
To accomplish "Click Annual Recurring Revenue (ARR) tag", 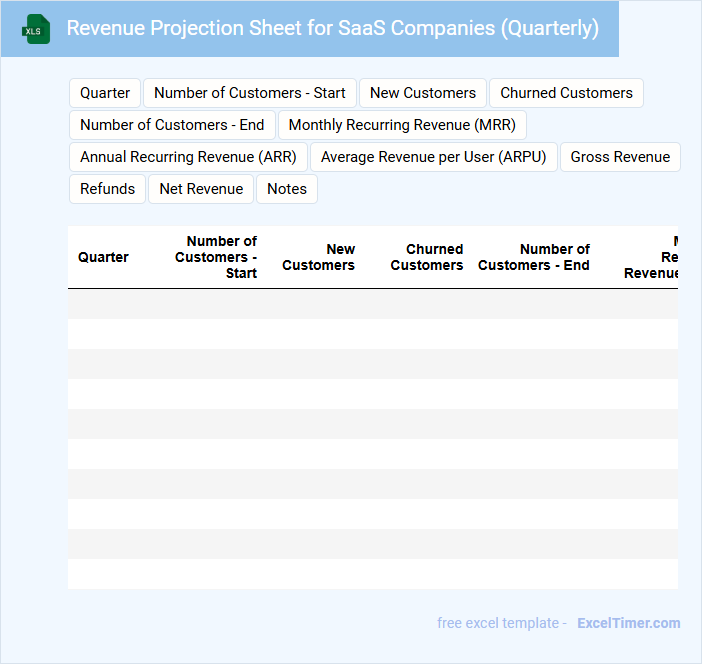I will (x=188, y=157).
